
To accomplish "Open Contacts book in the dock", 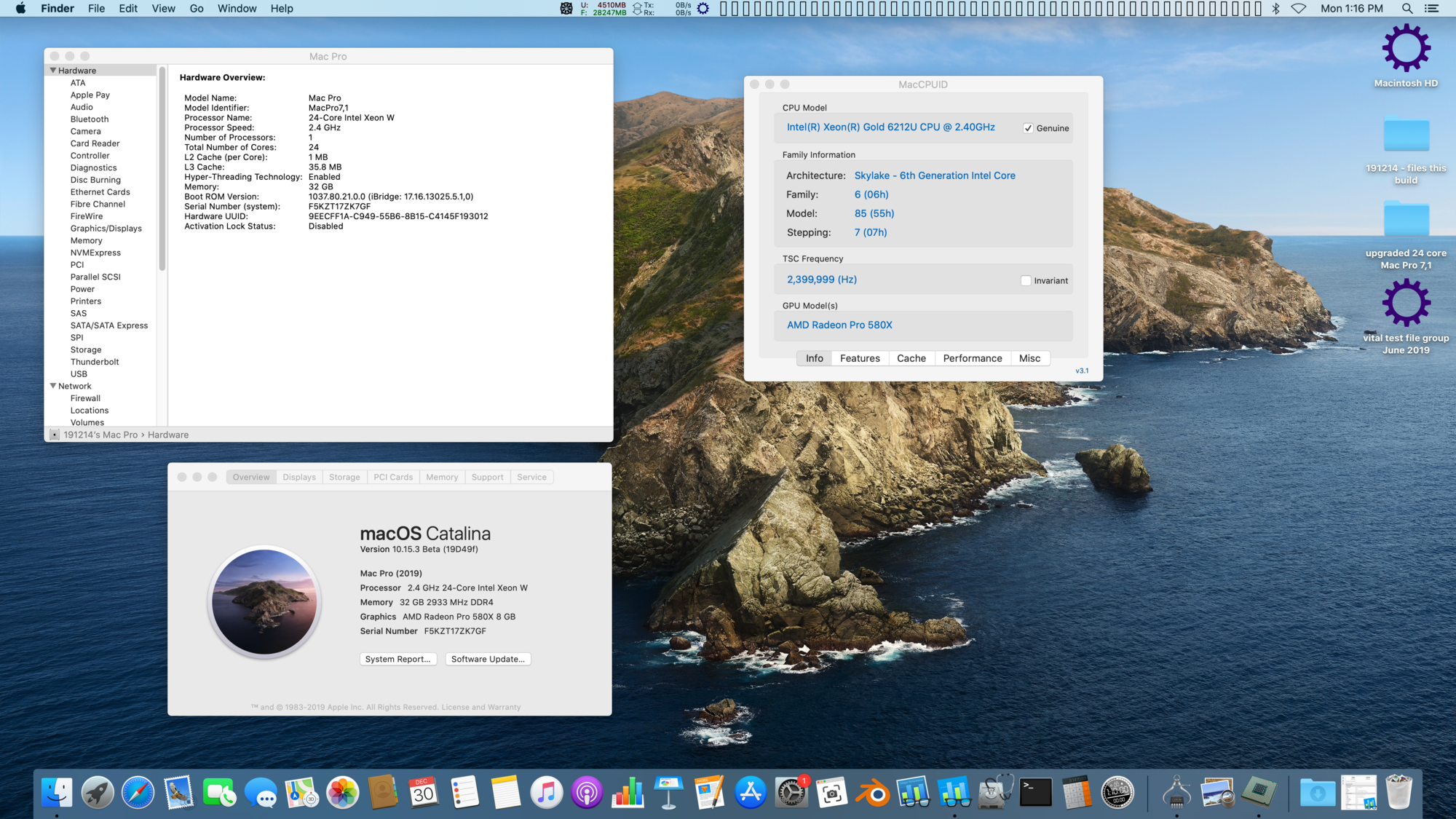I will coord(383,793).
